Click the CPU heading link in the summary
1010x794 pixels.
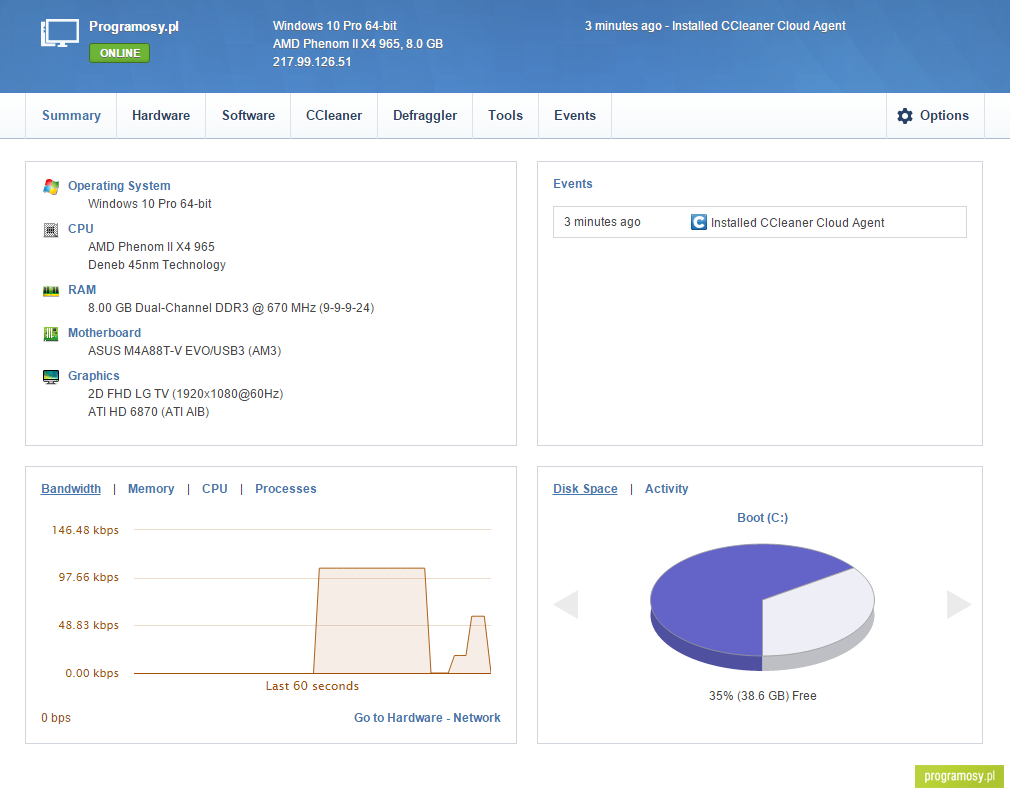coord(81,229)
